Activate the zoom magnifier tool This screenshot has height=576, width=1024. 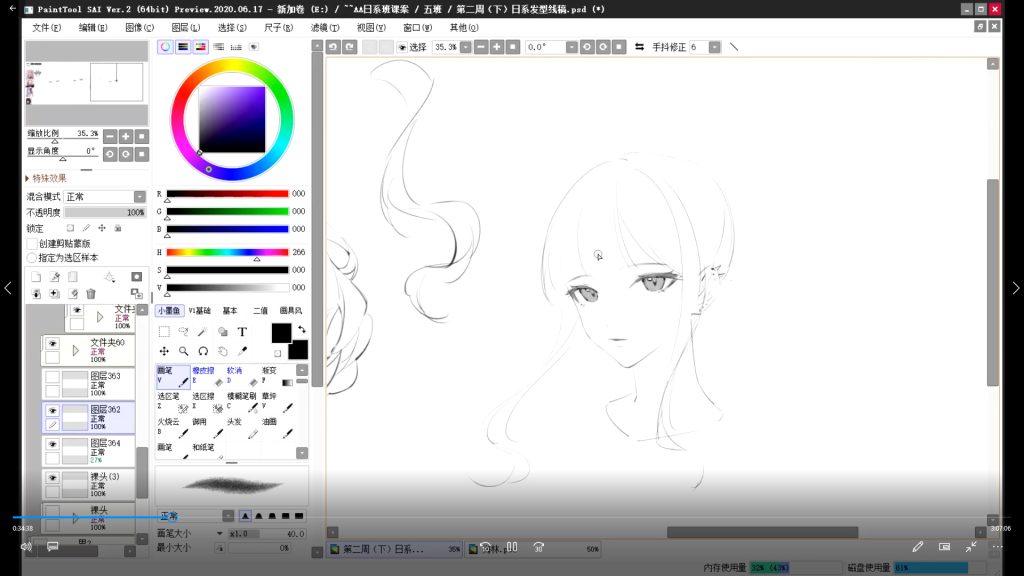(x=184, y=351)
